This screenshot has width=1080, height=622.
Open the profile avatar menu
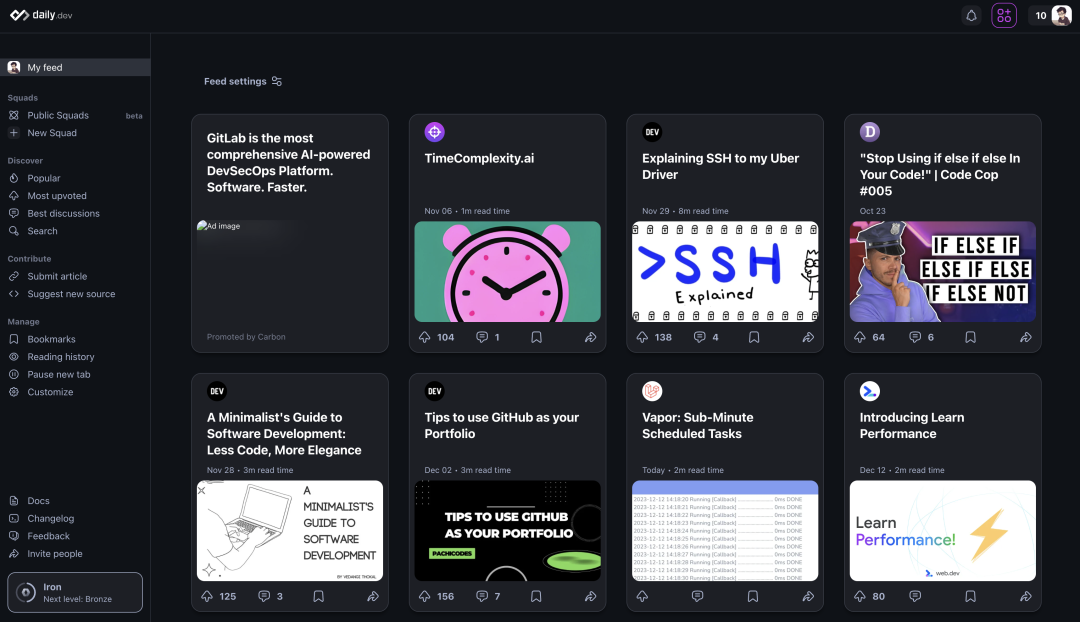click(1061, 15)
